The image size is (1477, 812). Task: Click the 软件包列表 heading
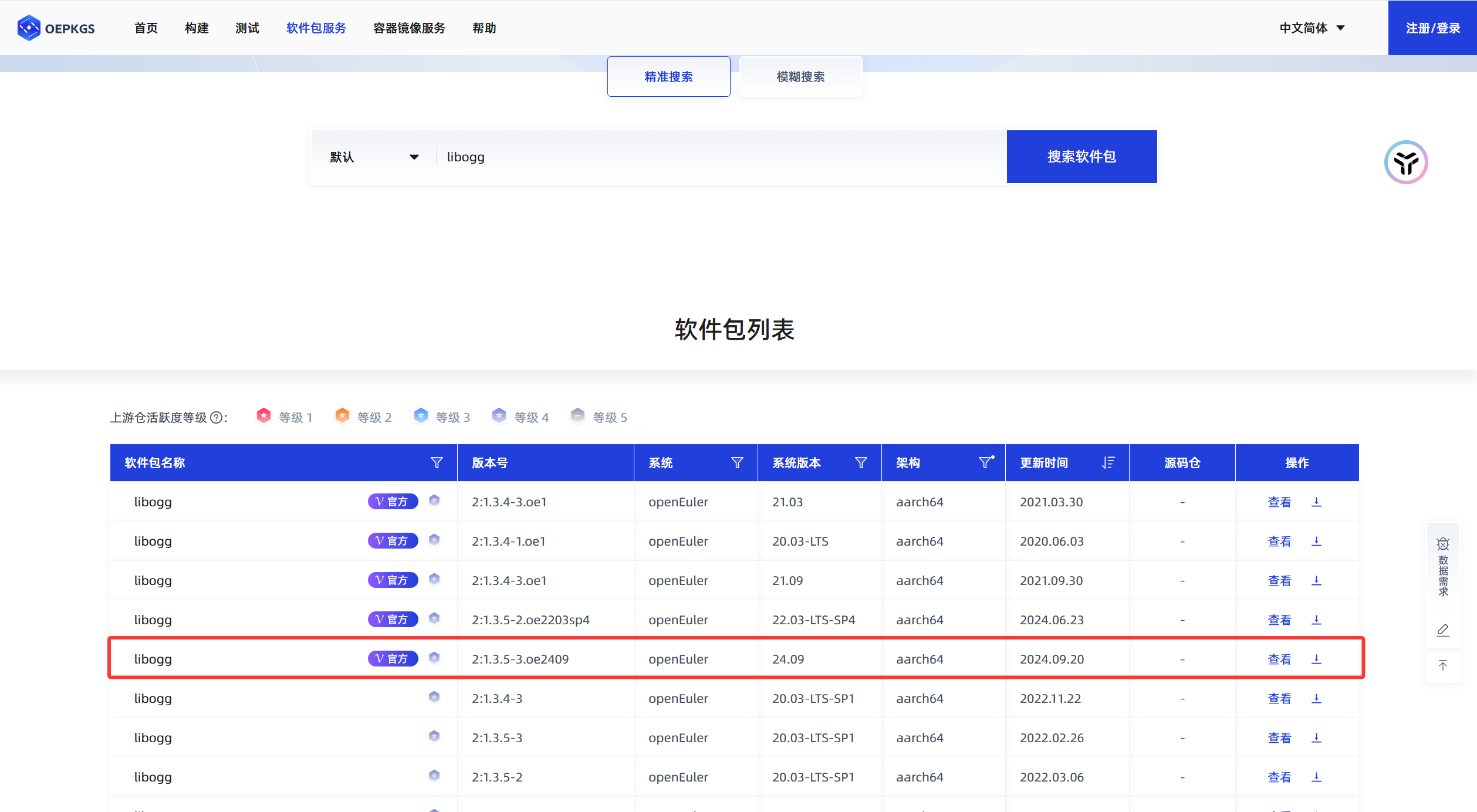coord(735,330)
